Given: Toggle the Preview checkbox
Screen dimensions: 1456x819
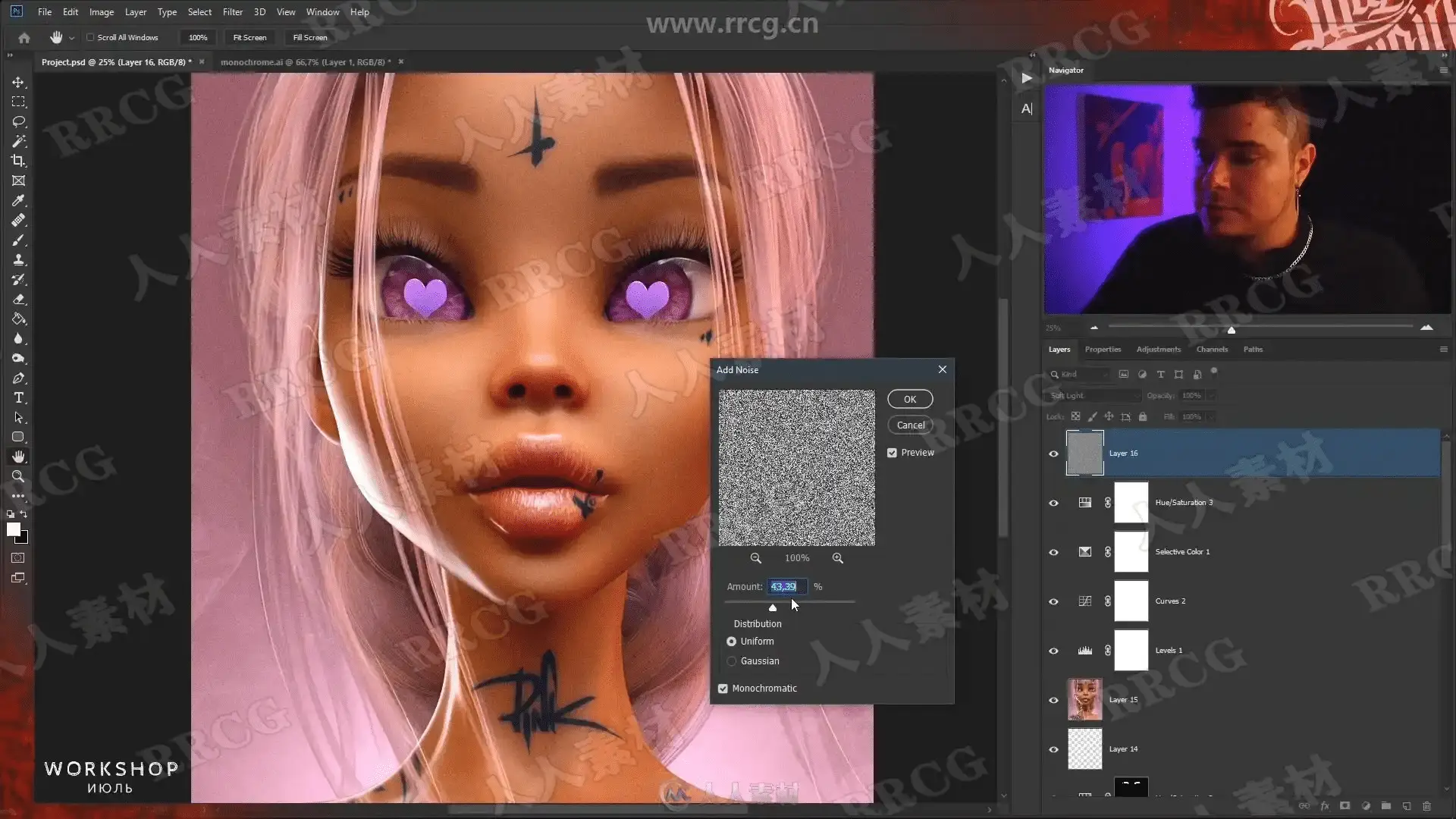Looking at the screenshot, I should (x=892, y=453).
